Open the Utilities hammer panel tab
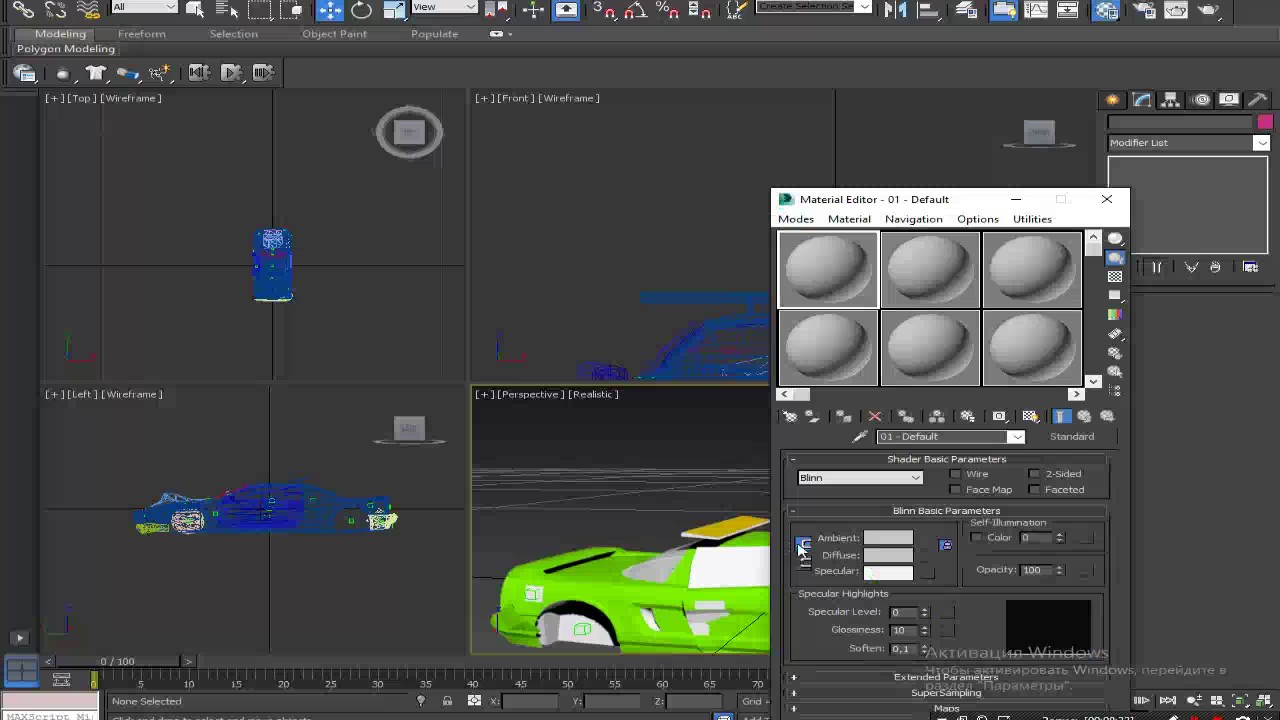The width and height of the screenshot is (1280, 720). coord(1258,100)
